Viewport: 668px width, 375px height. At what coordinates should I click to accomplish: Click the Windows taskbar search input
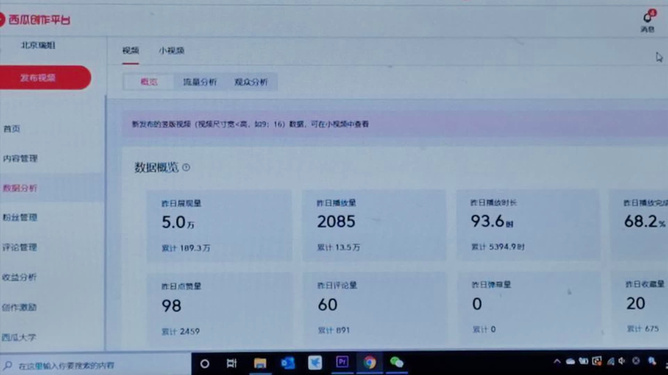pyautogui.click(x=96, y=365)
